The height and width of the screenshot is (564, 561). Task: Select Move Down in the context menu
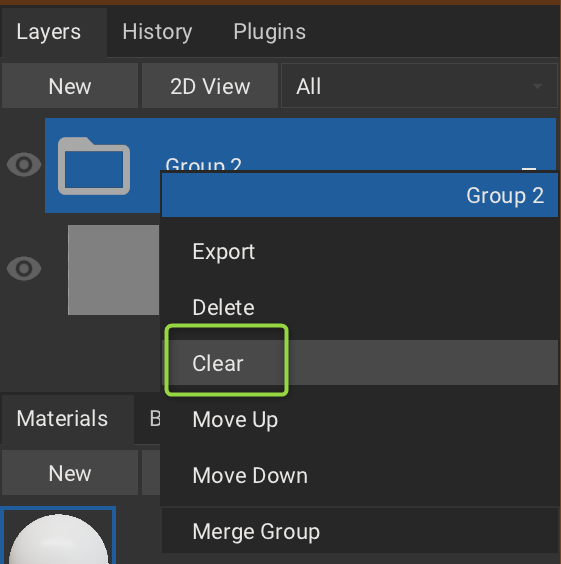pyautogui.click(x=360, y=475)
